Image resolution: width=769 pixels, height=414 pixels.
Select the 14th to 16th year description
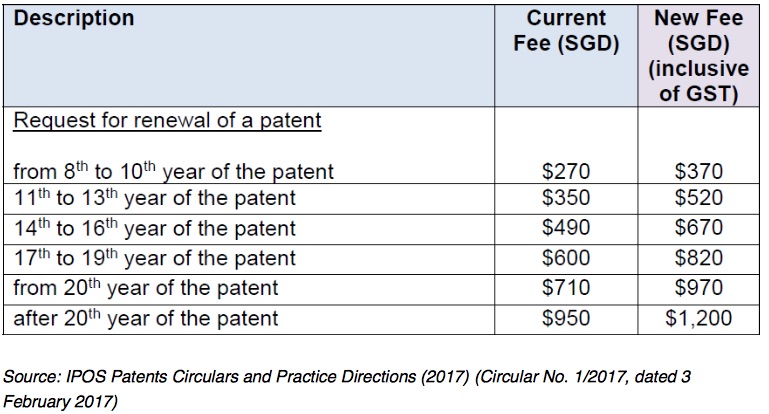(x=154, y=229)
